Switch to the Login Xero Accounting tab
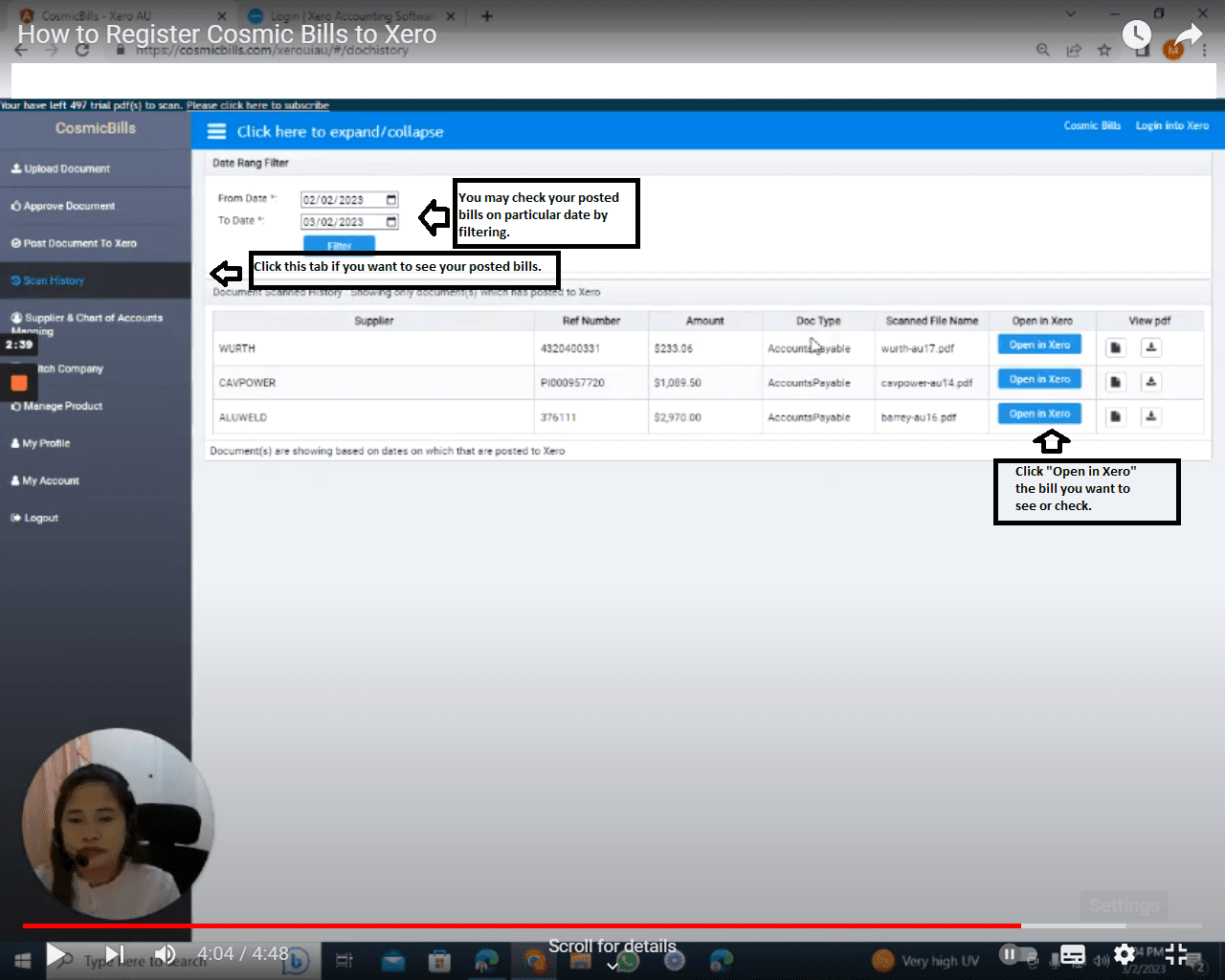Viewport: 1225px width, 980px height. pos(351,16)
